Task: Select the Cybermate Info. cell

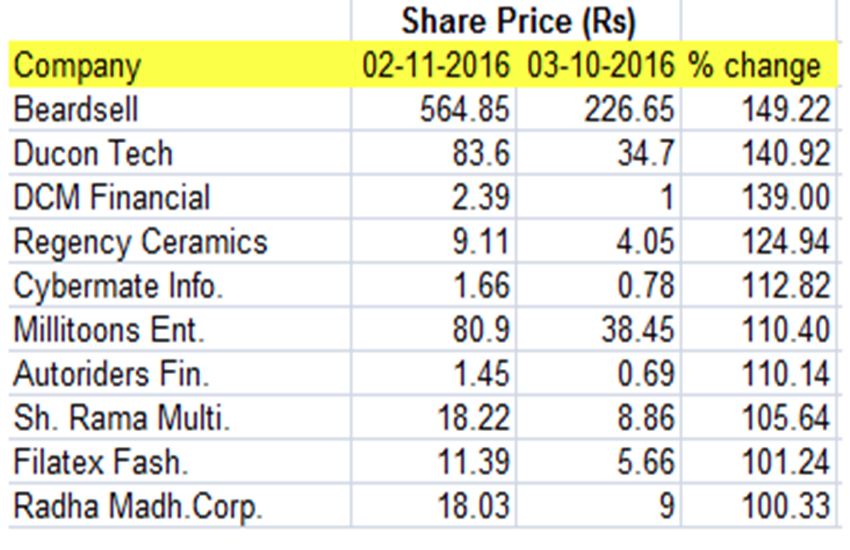Action: coord(118,287)
